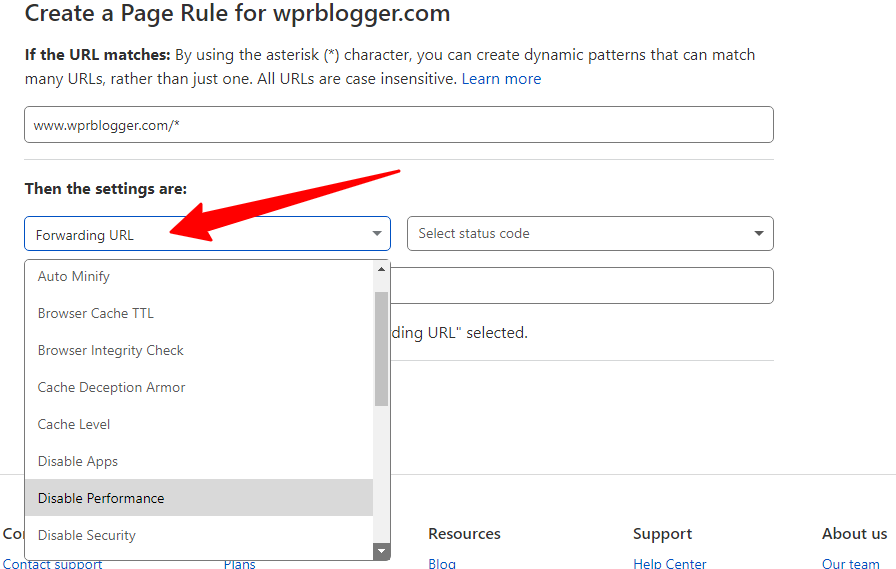The height and width of the screenshot is (569, 896).
Task: Open the Contact support link
Action: click(x=53, y=563)
